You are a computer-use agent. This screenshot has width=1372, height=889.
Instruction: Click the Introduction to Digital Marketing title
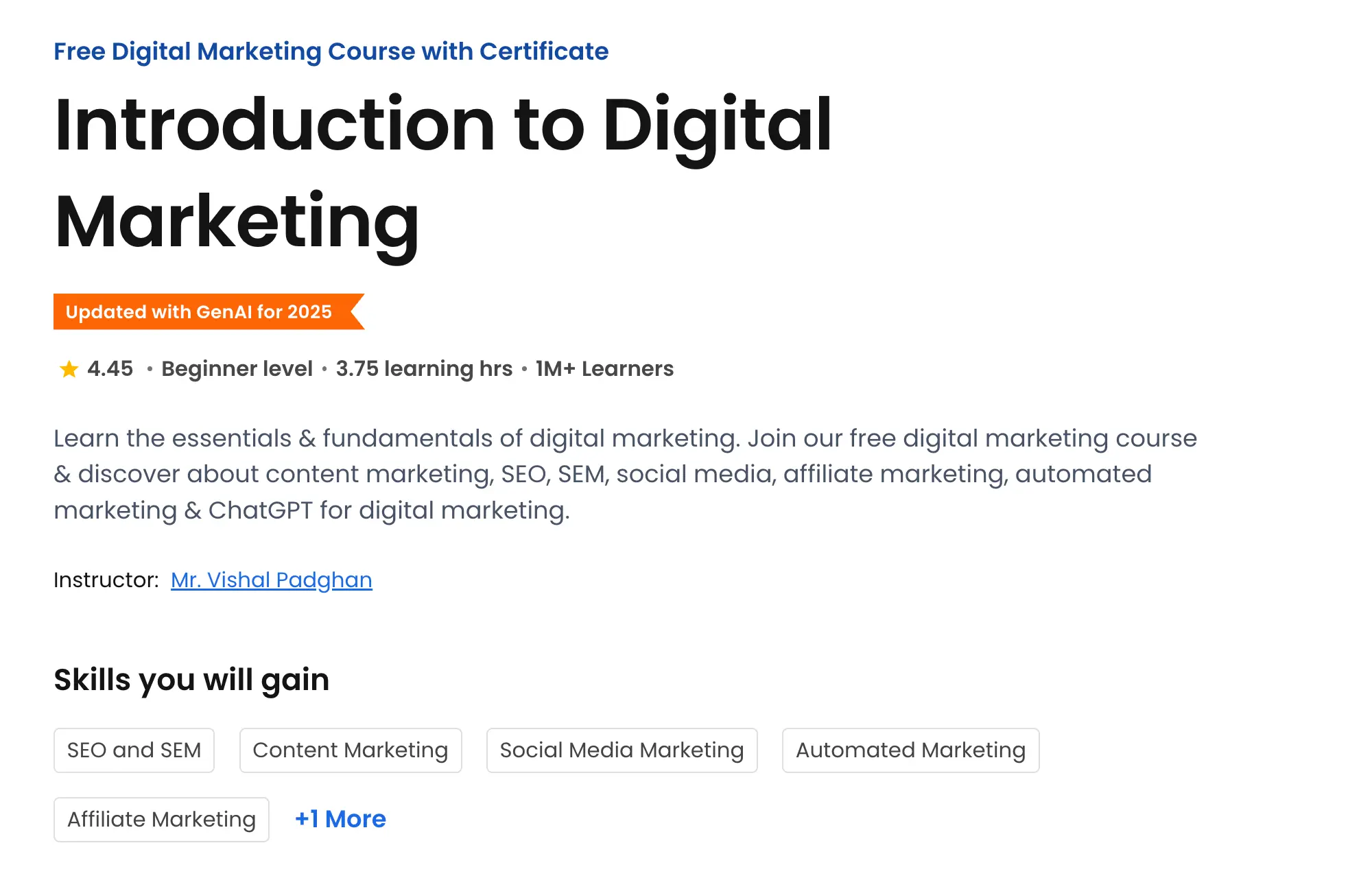tap(442, 171)
